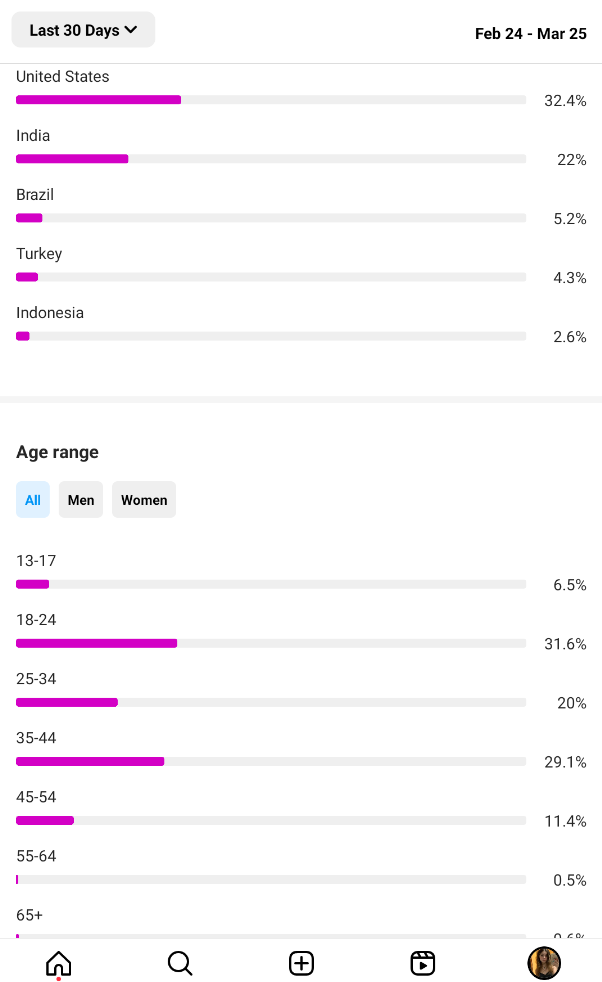Image resolution: width=602 pixels, height=982 pixels.
Task: Click the Age range heading
Action: pyautogui.click(x=58, y=452)
